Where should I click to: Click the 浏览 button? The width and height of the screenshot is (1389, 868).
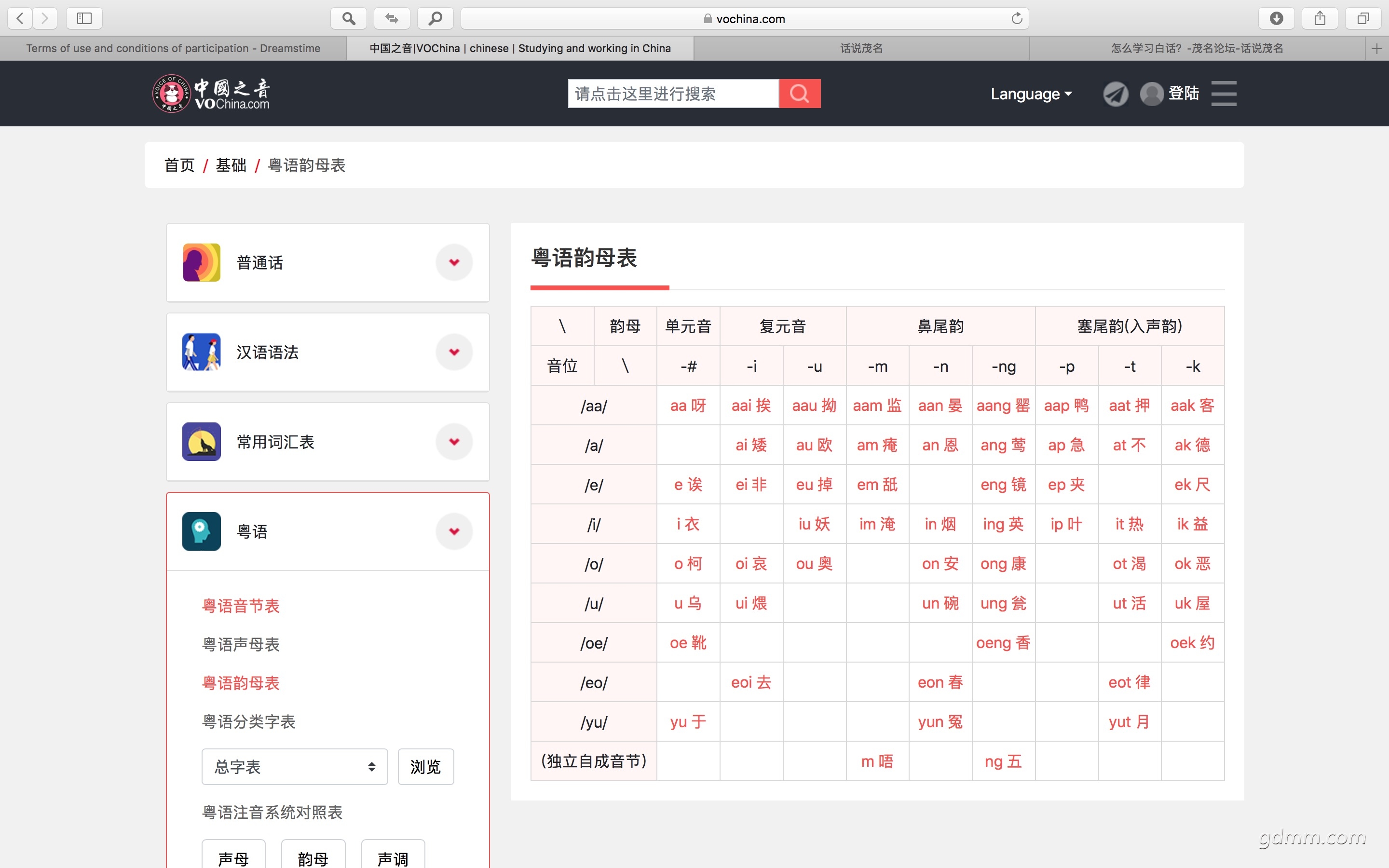click(426, 766)
